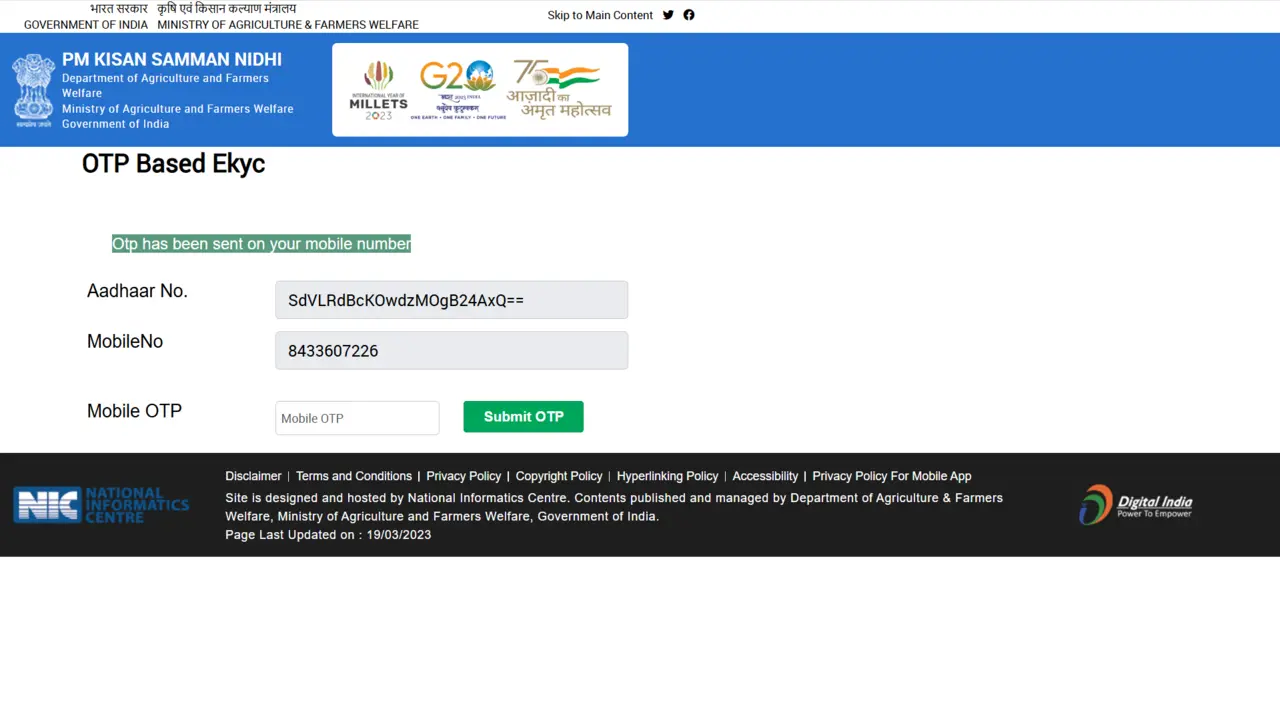Focus the Mobile OTP input field
Image resolution: width=1280 pixels, height=720 pixels.
(x=357, y=418)
